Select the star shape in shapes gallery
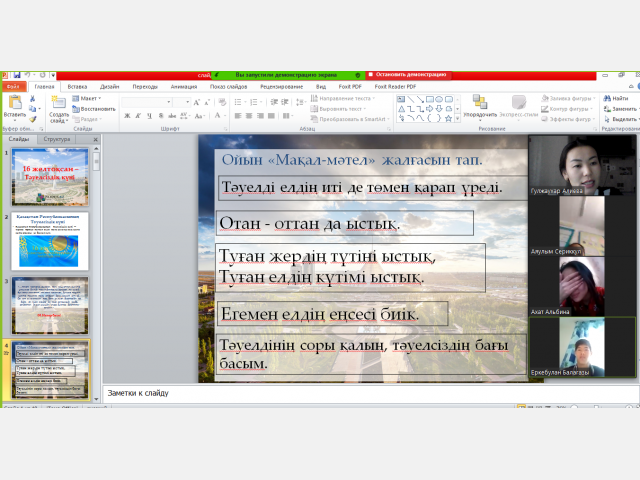This screenshot has width=640, height=480. 449,118
